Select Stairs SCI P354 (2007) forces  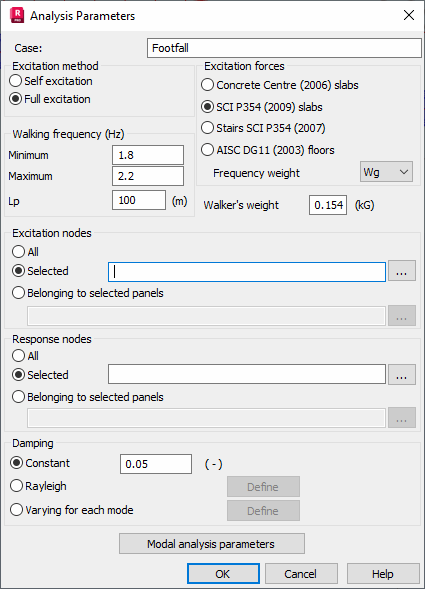(x=263, y=128)
